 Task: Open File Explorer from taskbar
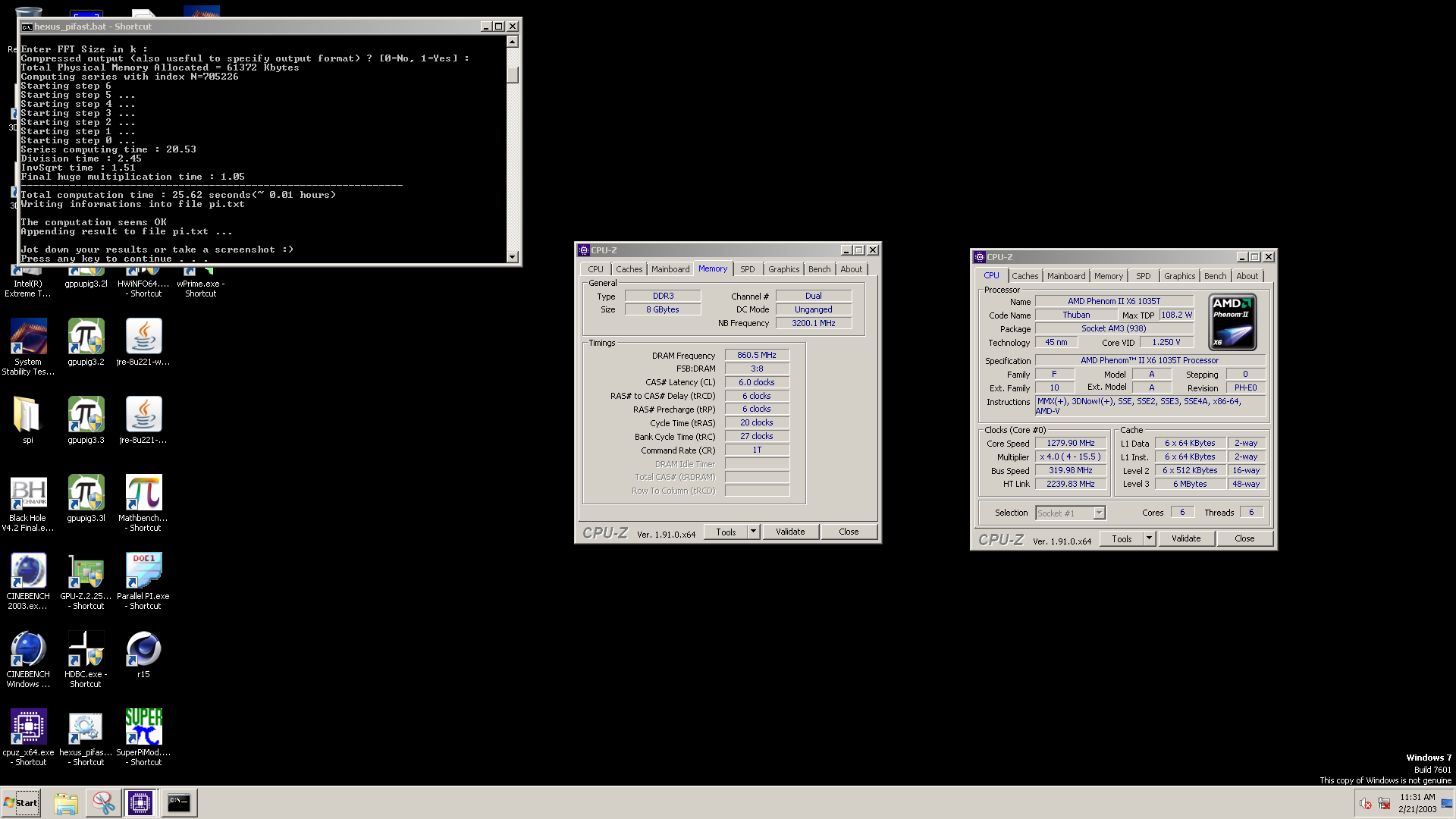[66, 803]
